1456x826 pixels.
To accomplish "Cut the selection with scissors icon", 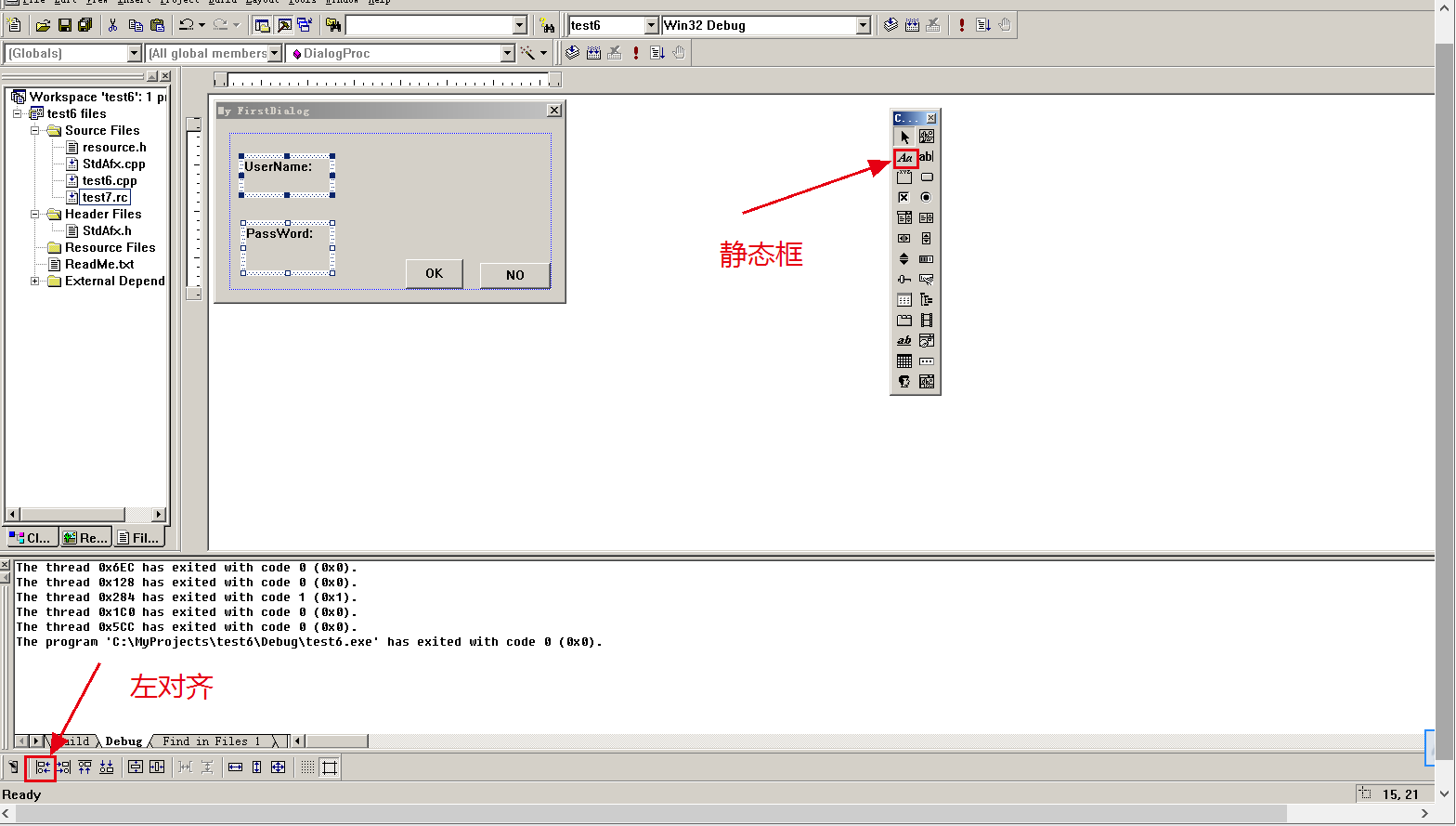I will (113, 25).
